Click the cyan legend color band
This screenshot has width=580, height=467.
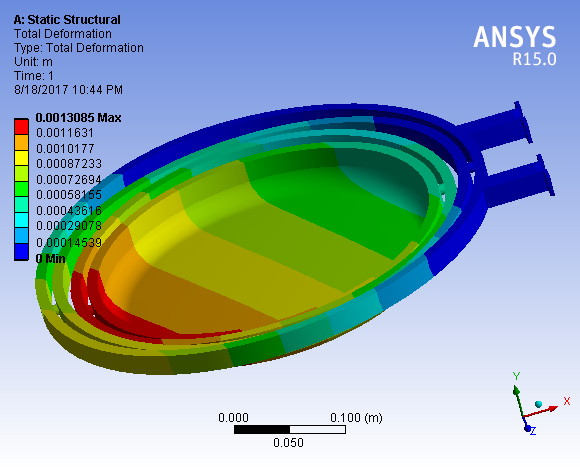click(x=21, y=220)
